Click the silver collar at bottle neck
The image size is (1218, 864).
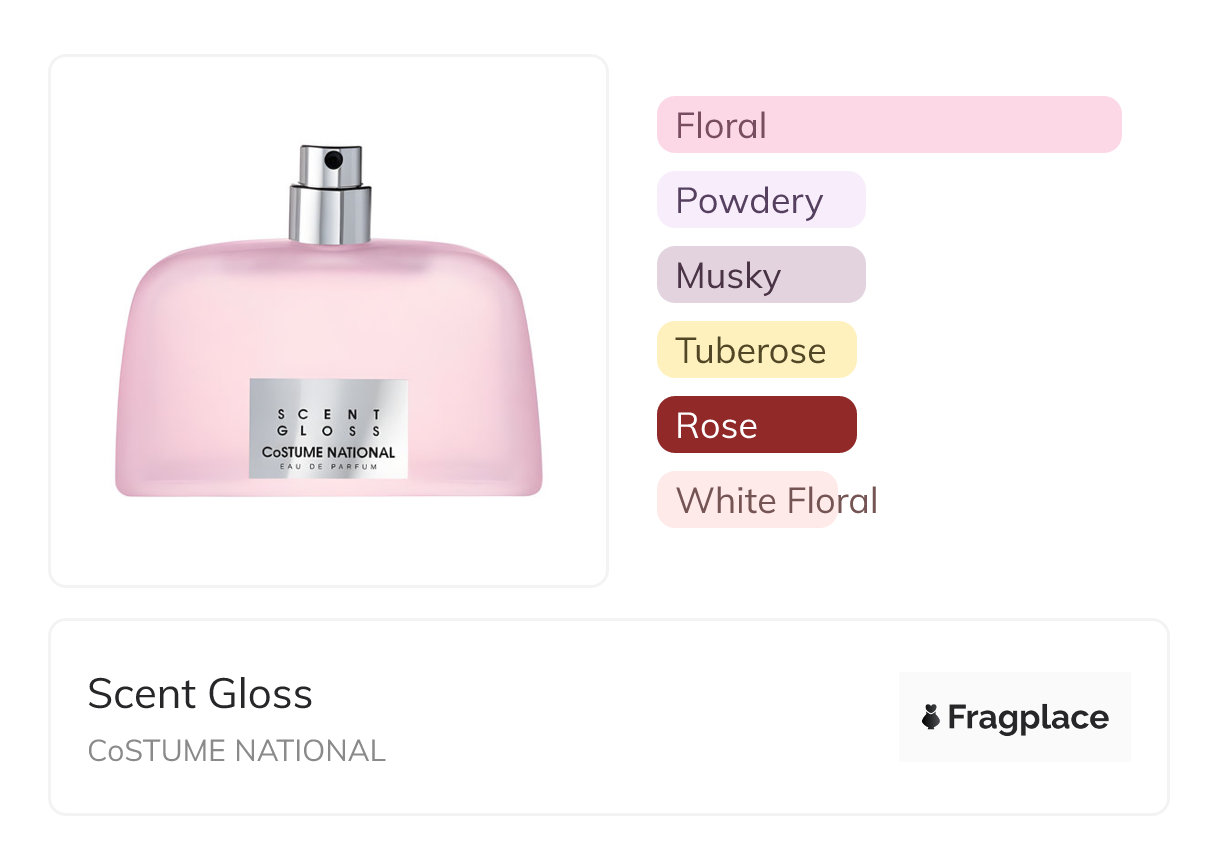click(x=329, y=213)
